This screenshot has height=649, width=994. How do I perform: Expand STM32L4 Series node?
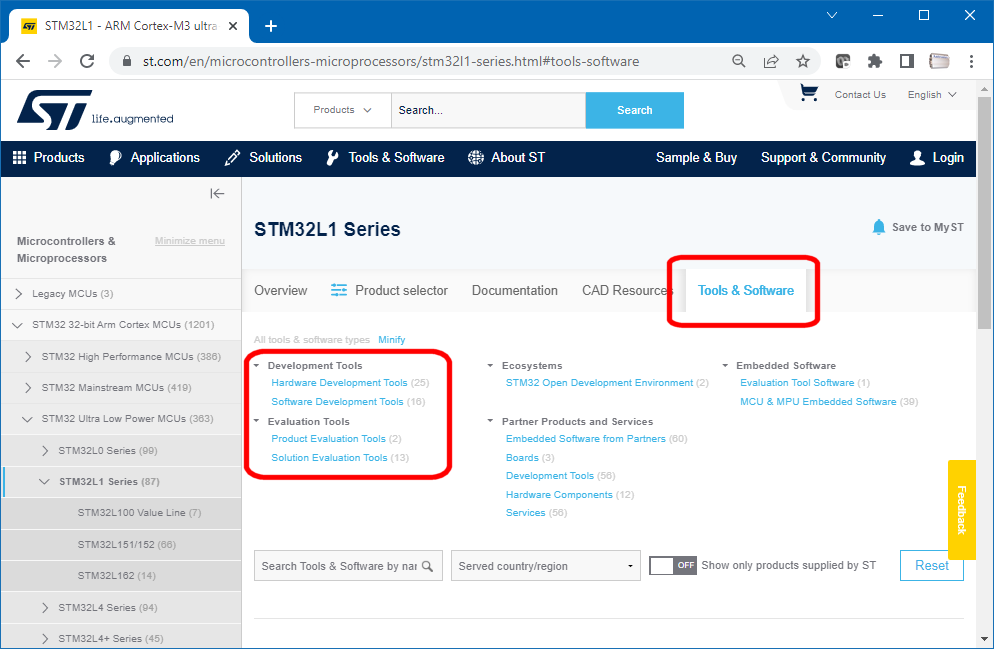[44, 607]
